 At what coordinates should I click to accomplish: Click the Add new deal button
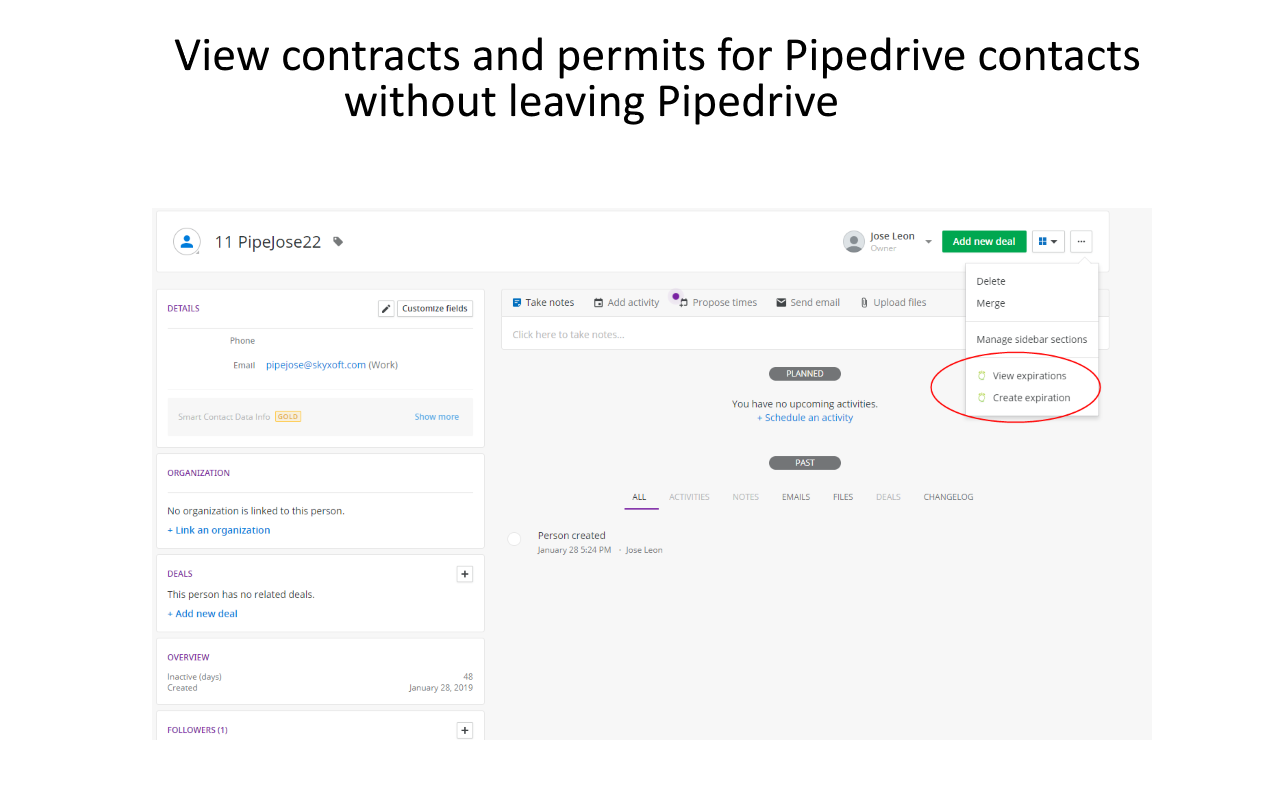click(x=984, y=241)
